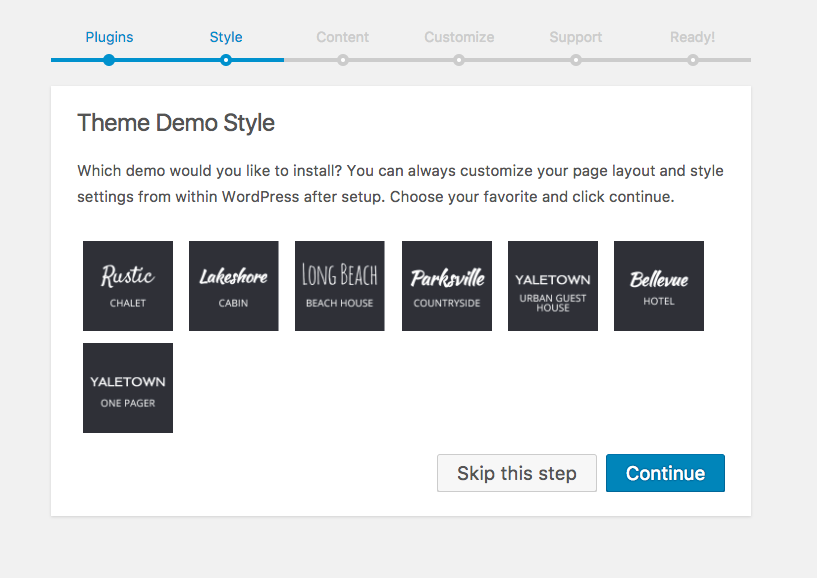Pick the Yaletown One Pager demo
Image resolution: width=817 pixels, height=578 pixels.
(128, 388)
